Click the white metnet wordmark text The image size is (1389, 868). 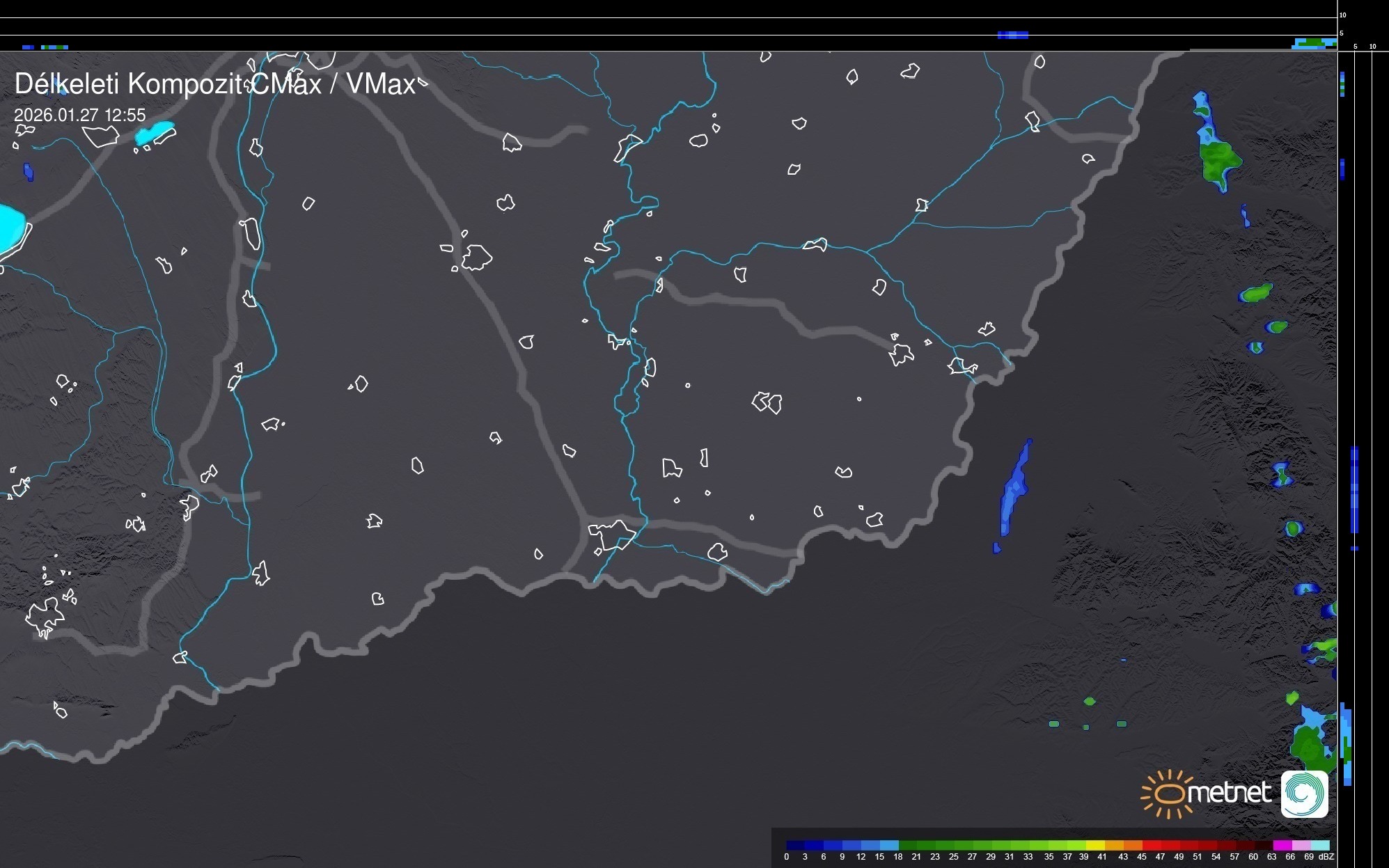tap(1230, 793)
